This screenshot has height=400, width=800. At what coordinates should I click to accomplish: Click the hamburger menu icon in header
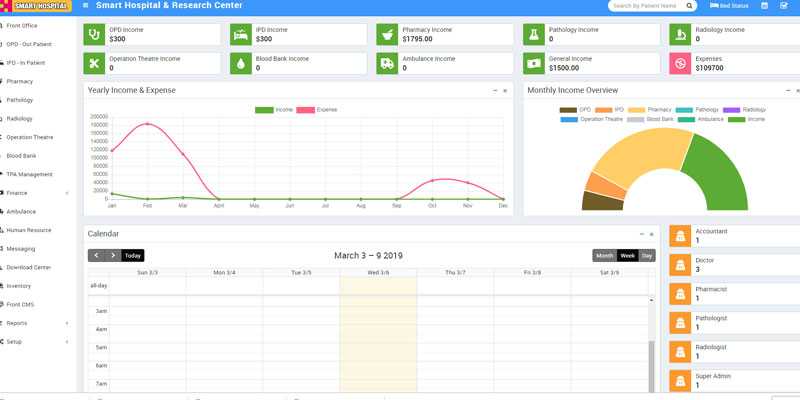[x=86, y=6]
